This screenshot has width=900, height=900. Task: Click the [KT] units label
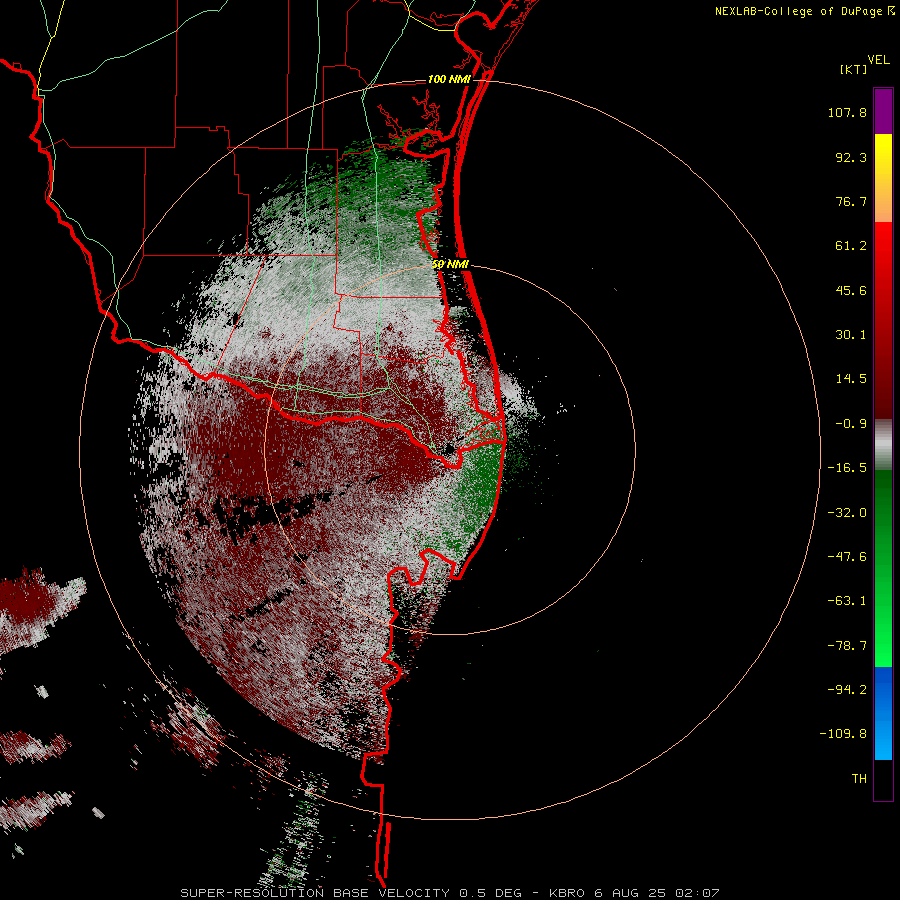point(853,69)
